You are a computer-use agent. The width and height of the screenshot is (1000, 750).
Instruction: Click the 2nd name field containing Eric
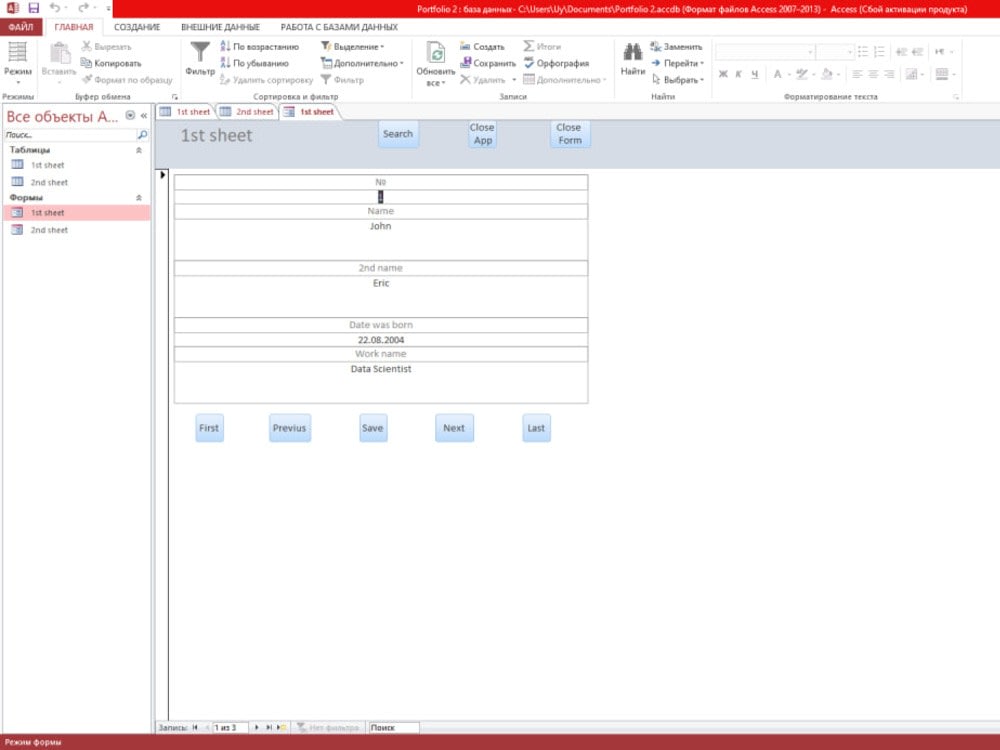381,296
